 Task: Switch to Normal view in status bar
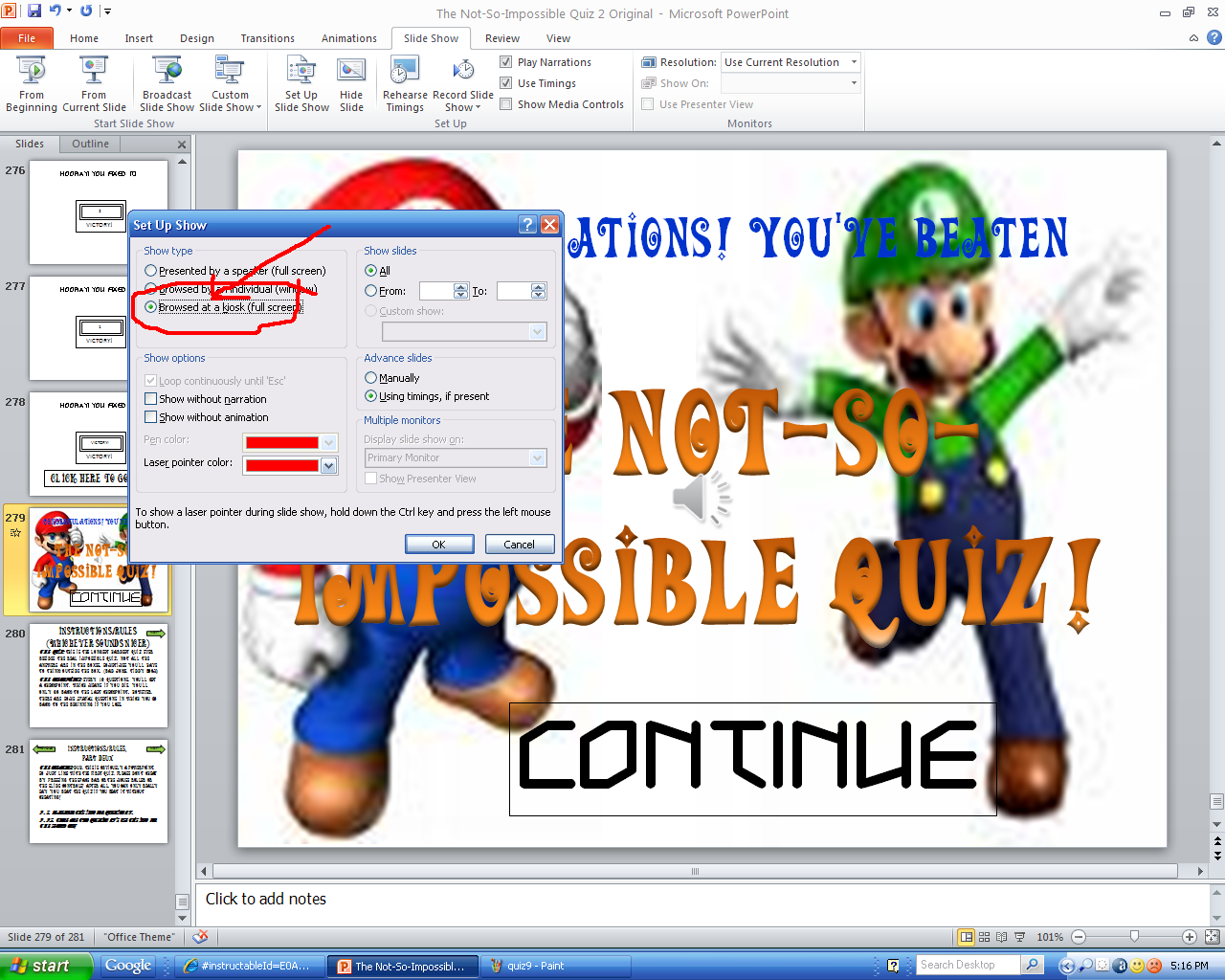pyautogui.click(x=967, y=937)
